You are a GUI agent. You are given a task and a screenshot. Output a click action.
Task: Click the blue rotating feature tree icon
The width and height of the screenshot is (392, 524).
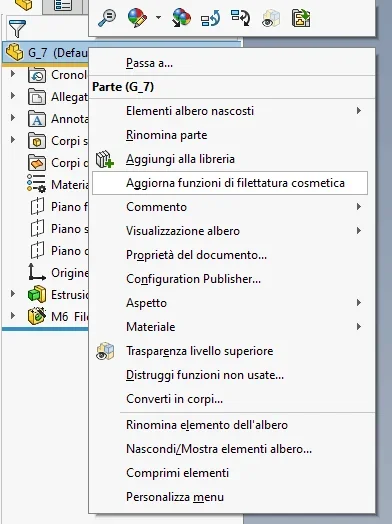[211, 18]
